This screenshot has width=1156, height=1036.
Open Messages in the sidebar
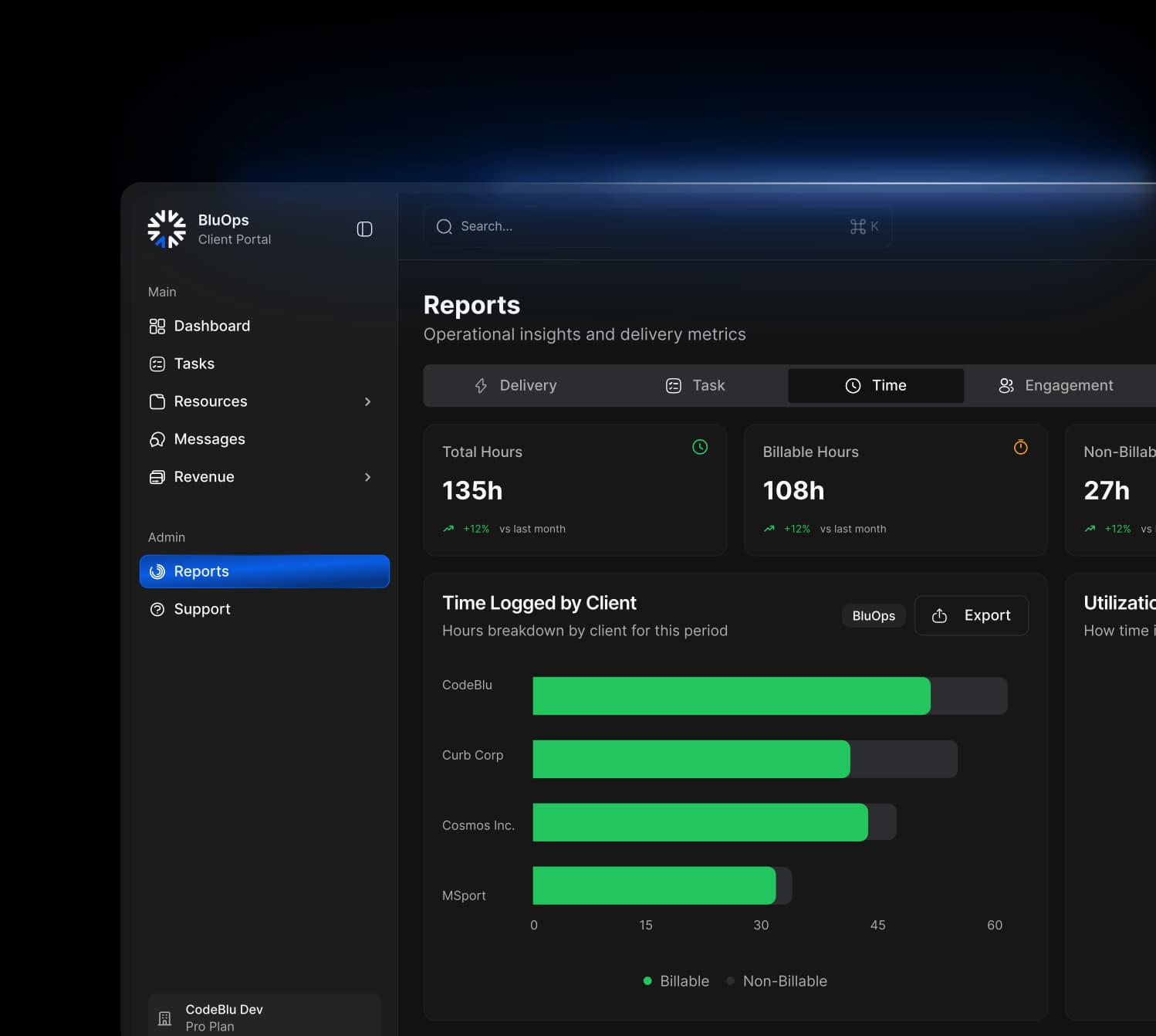[265, 439]
